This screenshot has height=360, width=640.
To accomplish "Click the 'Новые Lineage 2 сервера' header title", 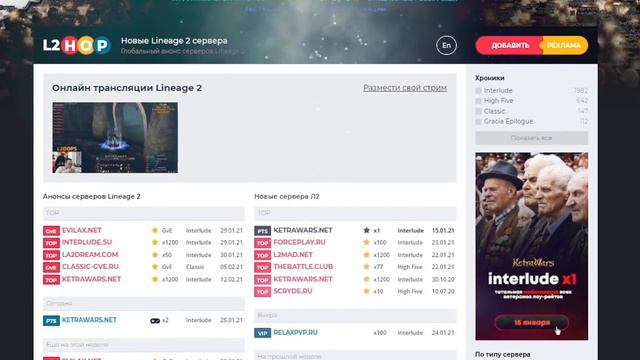I will point(174,40).
